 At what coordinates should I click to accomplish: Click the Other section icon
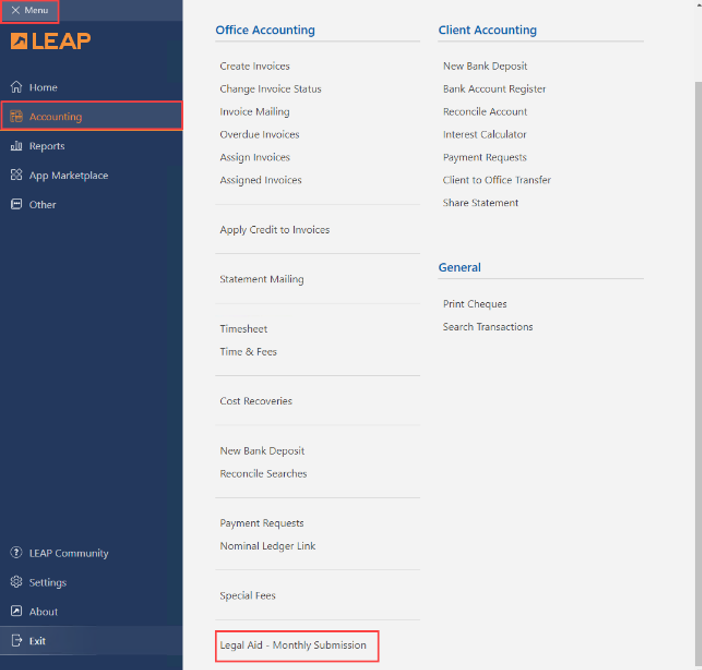pos(16,204)
